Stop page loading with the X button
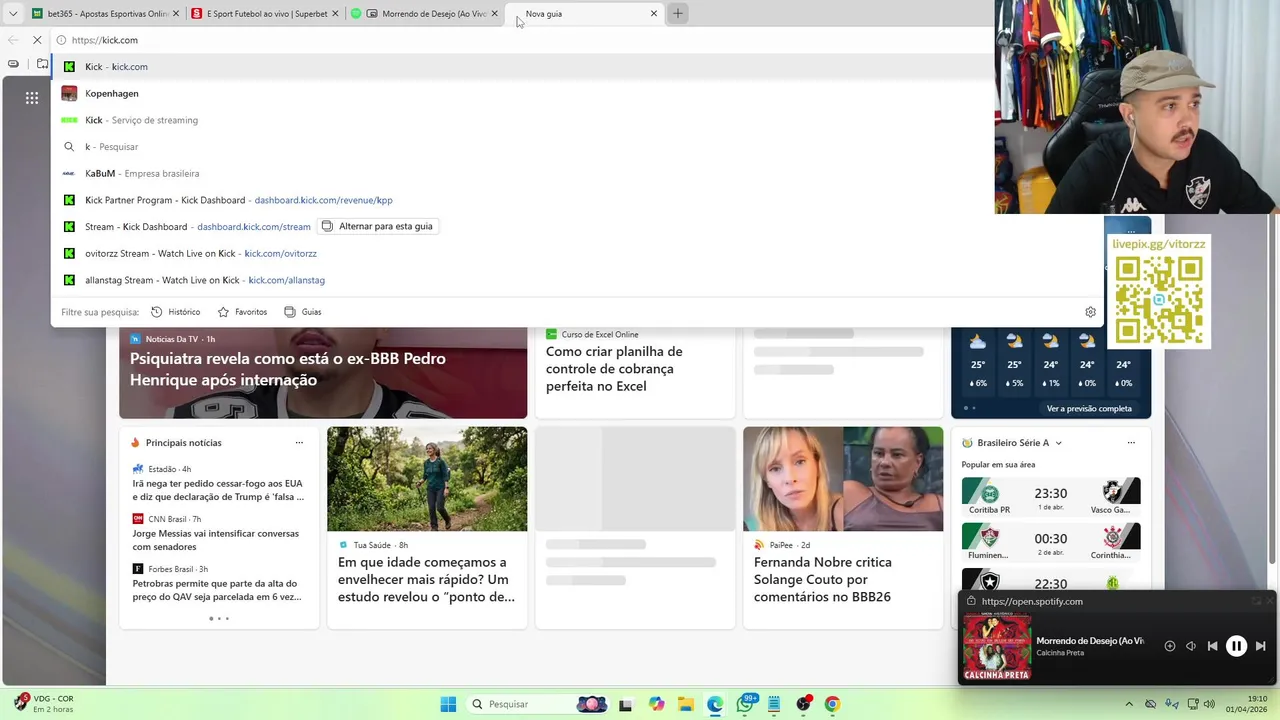Image resolution: width=1280 pixels, height=720 pixels. 37,40
